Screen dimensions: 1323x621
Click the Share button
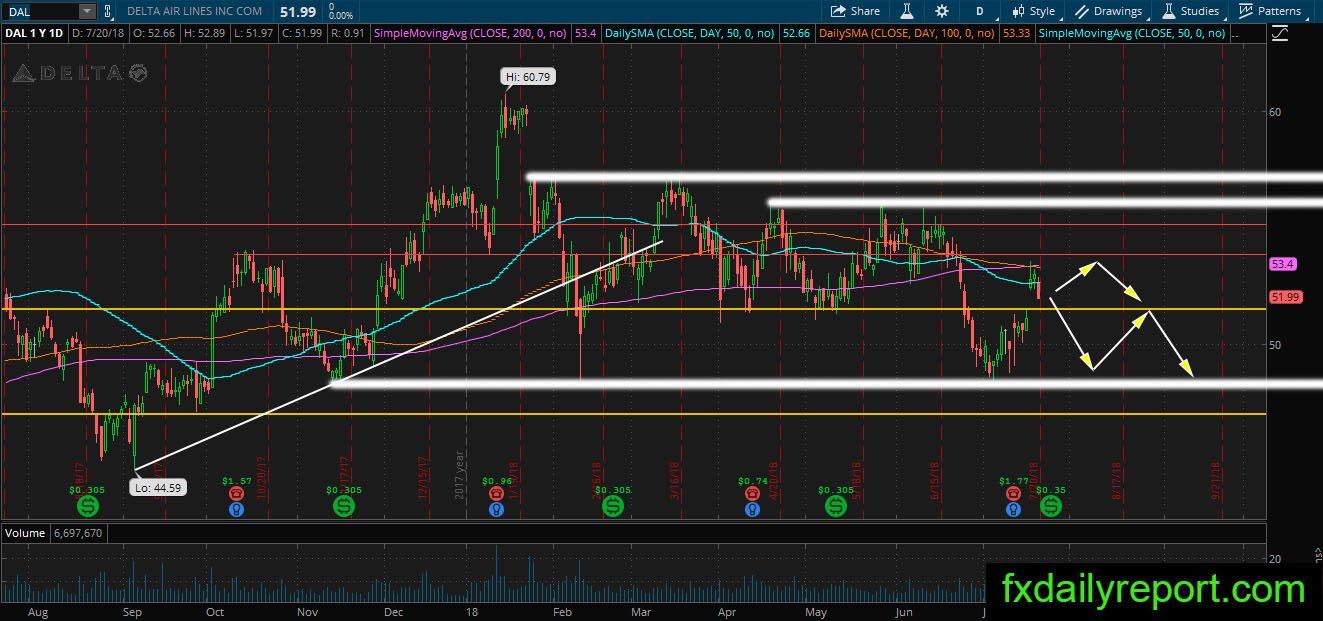(x=856, y=11)
